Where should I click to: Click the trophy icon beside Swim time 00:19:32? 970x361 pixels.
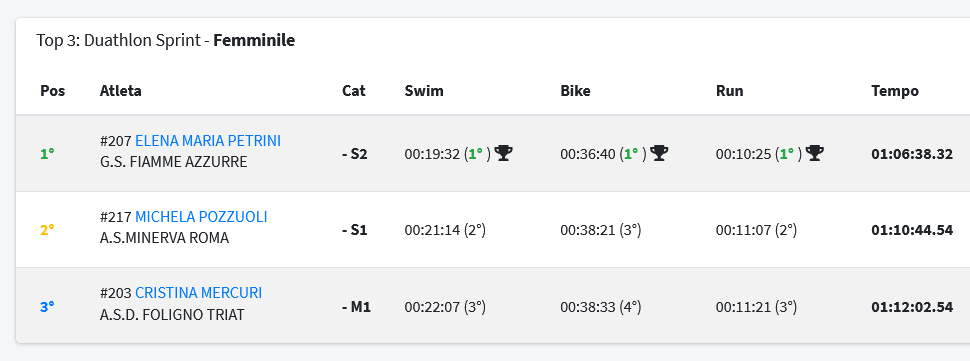point(504,153)
